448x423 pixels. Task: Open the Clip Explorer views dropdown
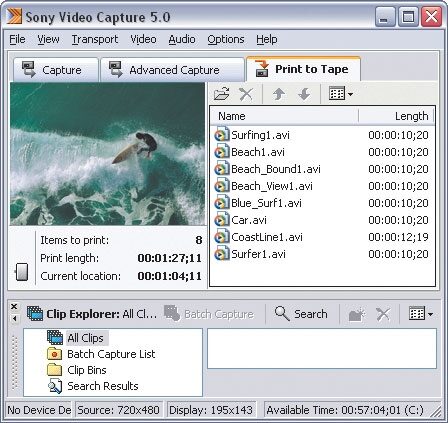[x=421, y=314]
